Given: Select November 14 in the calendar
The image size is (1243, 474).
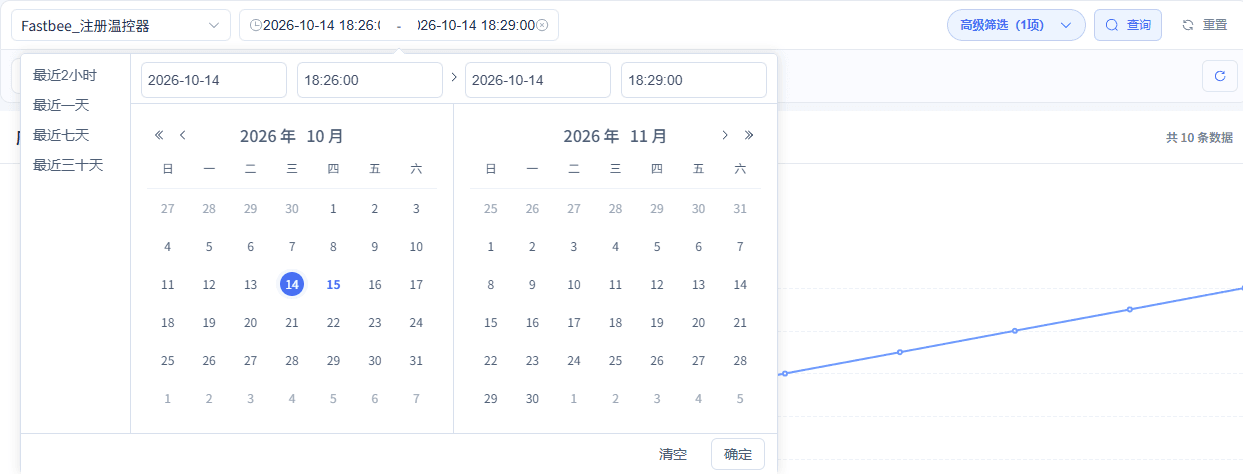Looking at the screenshot, I should pos(740,285).
